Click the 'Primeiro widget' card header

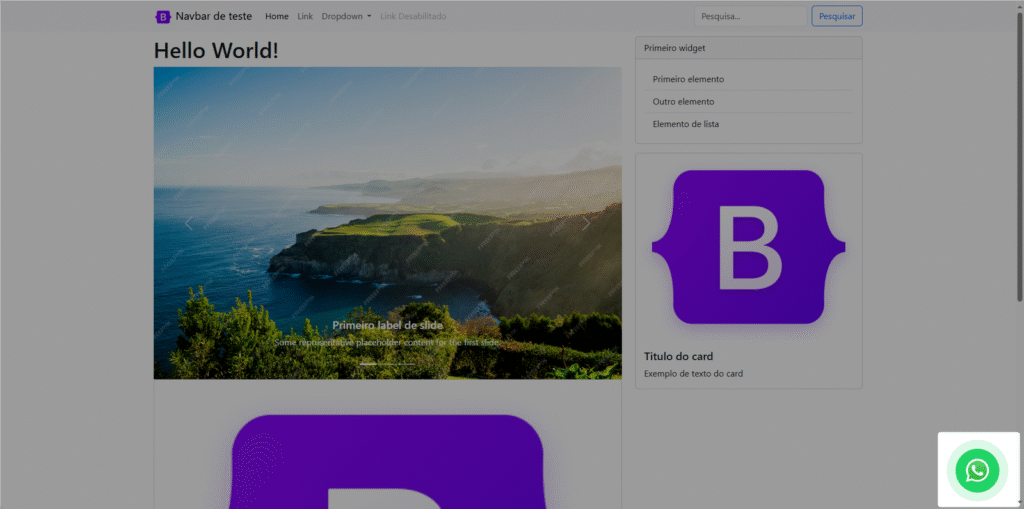pos(748,48)
